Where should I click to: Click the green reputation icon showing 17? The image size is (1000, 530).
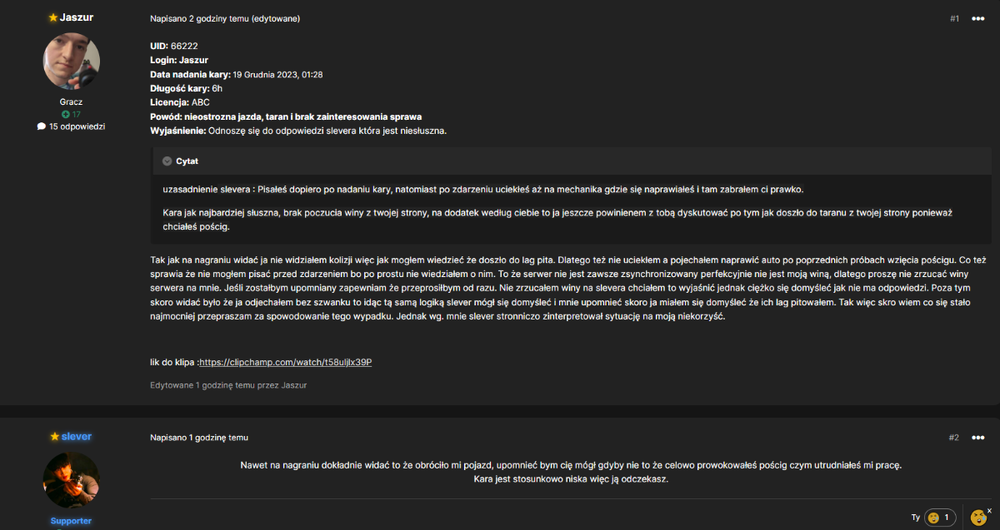click(65, 114)
